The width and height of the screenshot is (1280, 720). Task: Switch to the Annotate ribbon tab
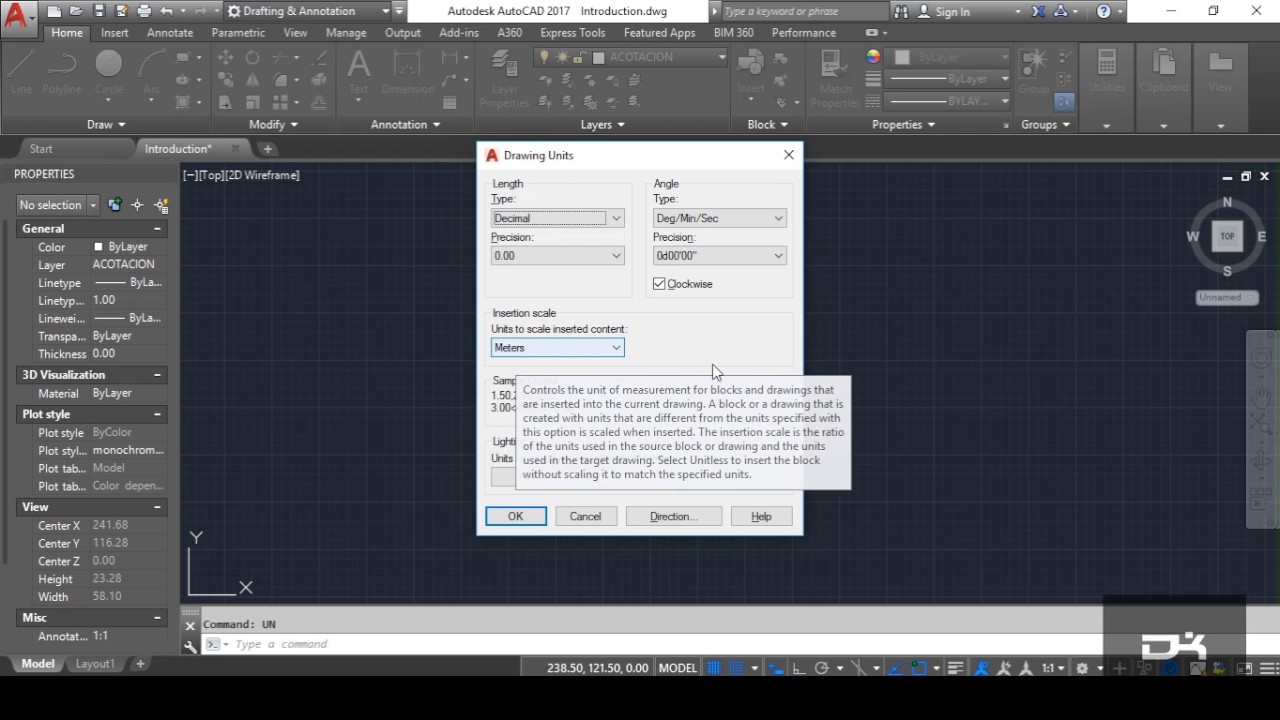tap(170, 33)
